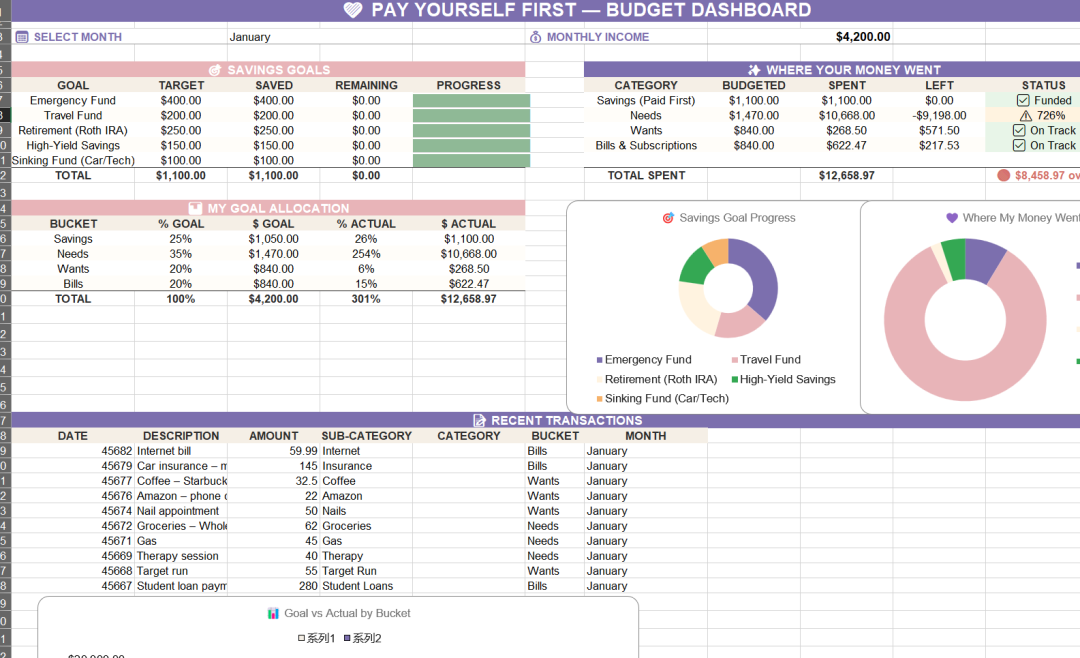Click the heart icon in dashboard title

point(353,10)
